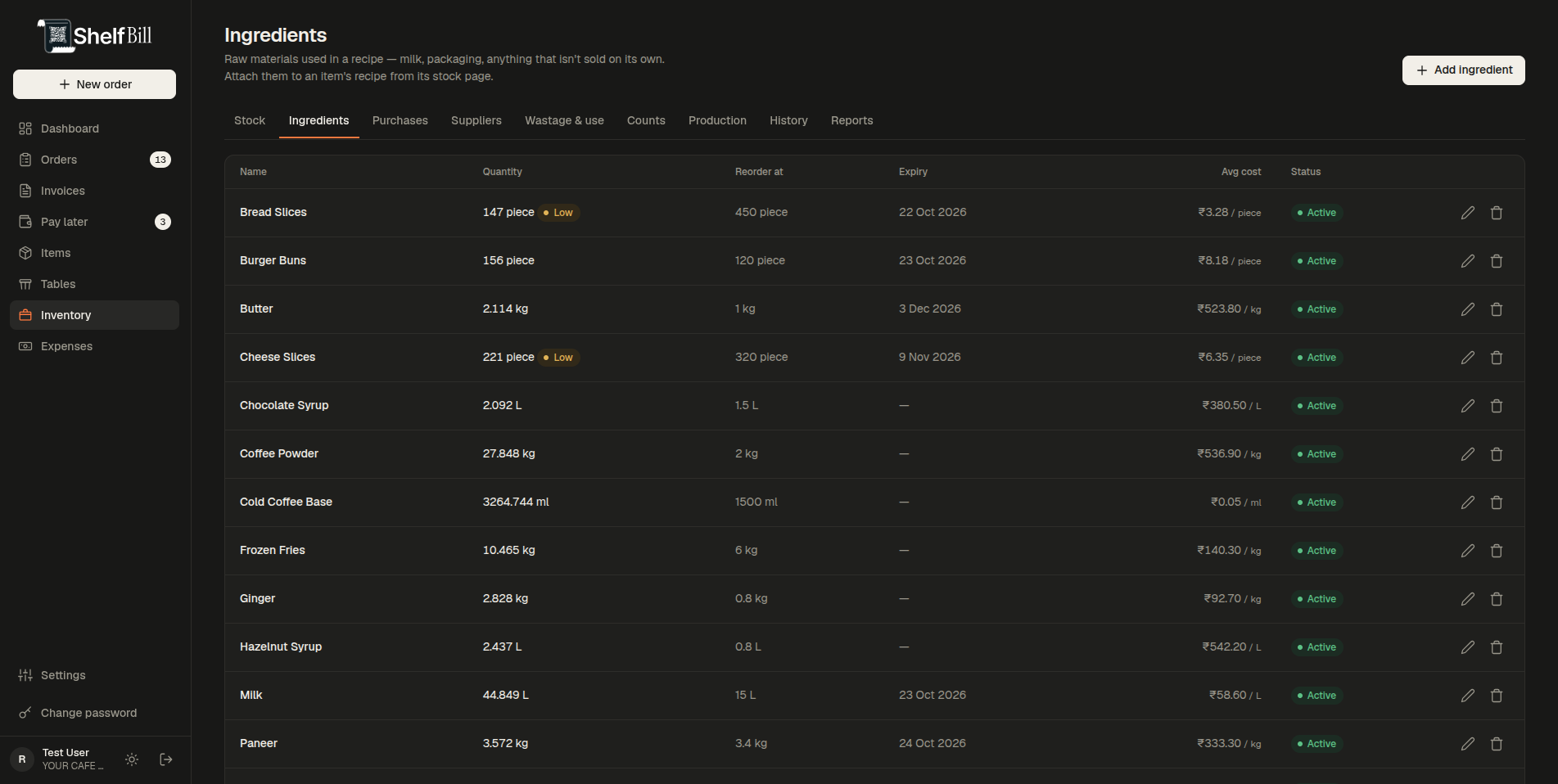Click the ShelfBill logo
1558x784 pixels.
coord(95,35)
